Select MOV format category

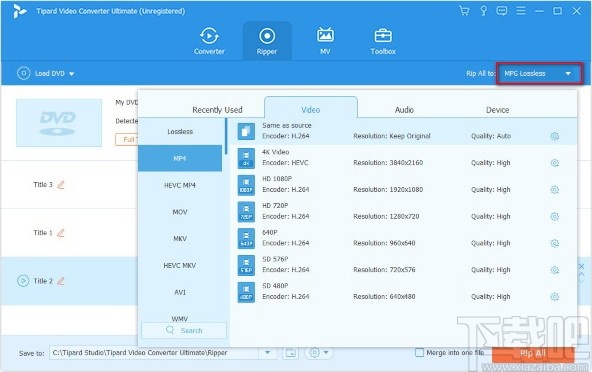click(x=180, y=212)
